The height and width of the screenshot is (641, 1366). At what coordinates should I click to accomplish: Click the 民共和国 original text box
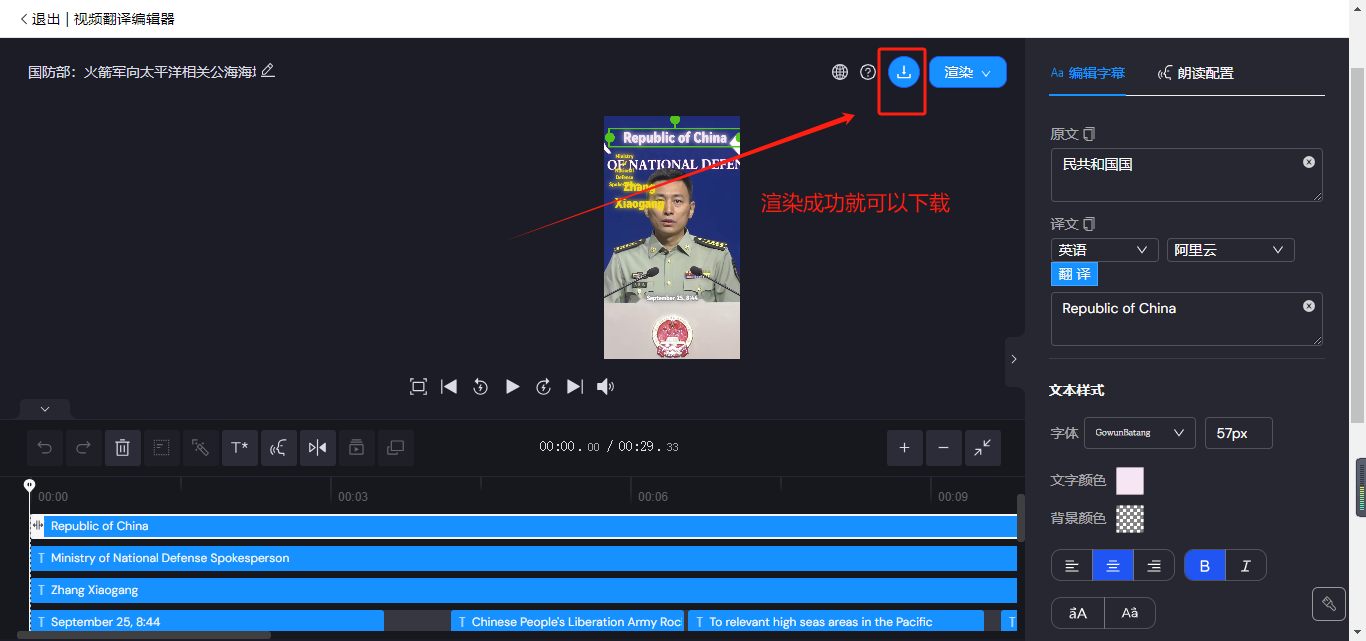pyautogui.click(x=1187, y=175)
